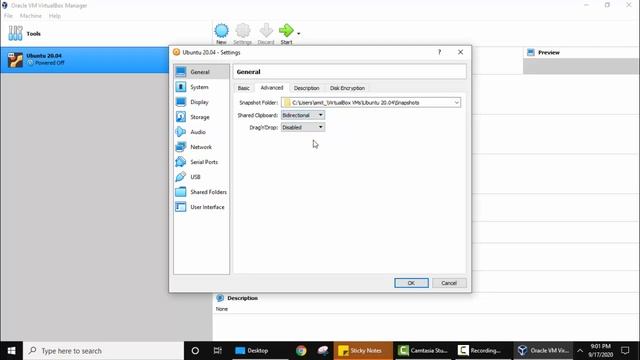Viewport: 640px width, 360px height.
Task: Open Sticky Notes from taskbar
Action: pos(363,351)
